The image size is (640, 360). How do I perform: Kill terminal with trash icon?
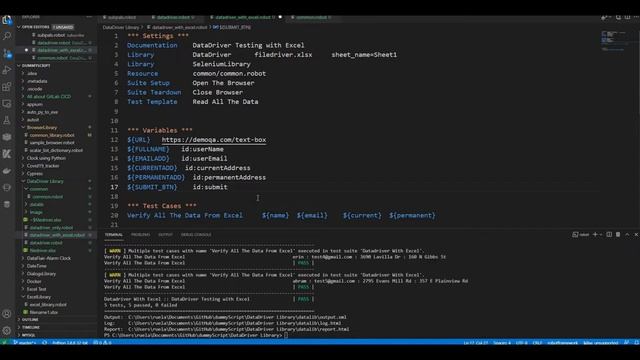pos(618,234)
